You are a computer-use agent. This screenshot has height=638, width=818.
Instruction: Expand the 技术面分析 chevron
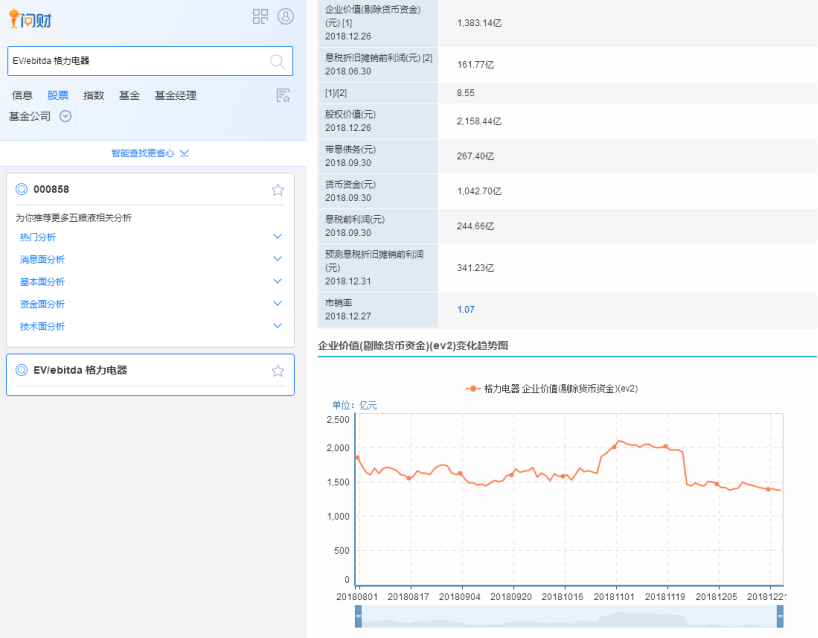(x=278, y=326)
